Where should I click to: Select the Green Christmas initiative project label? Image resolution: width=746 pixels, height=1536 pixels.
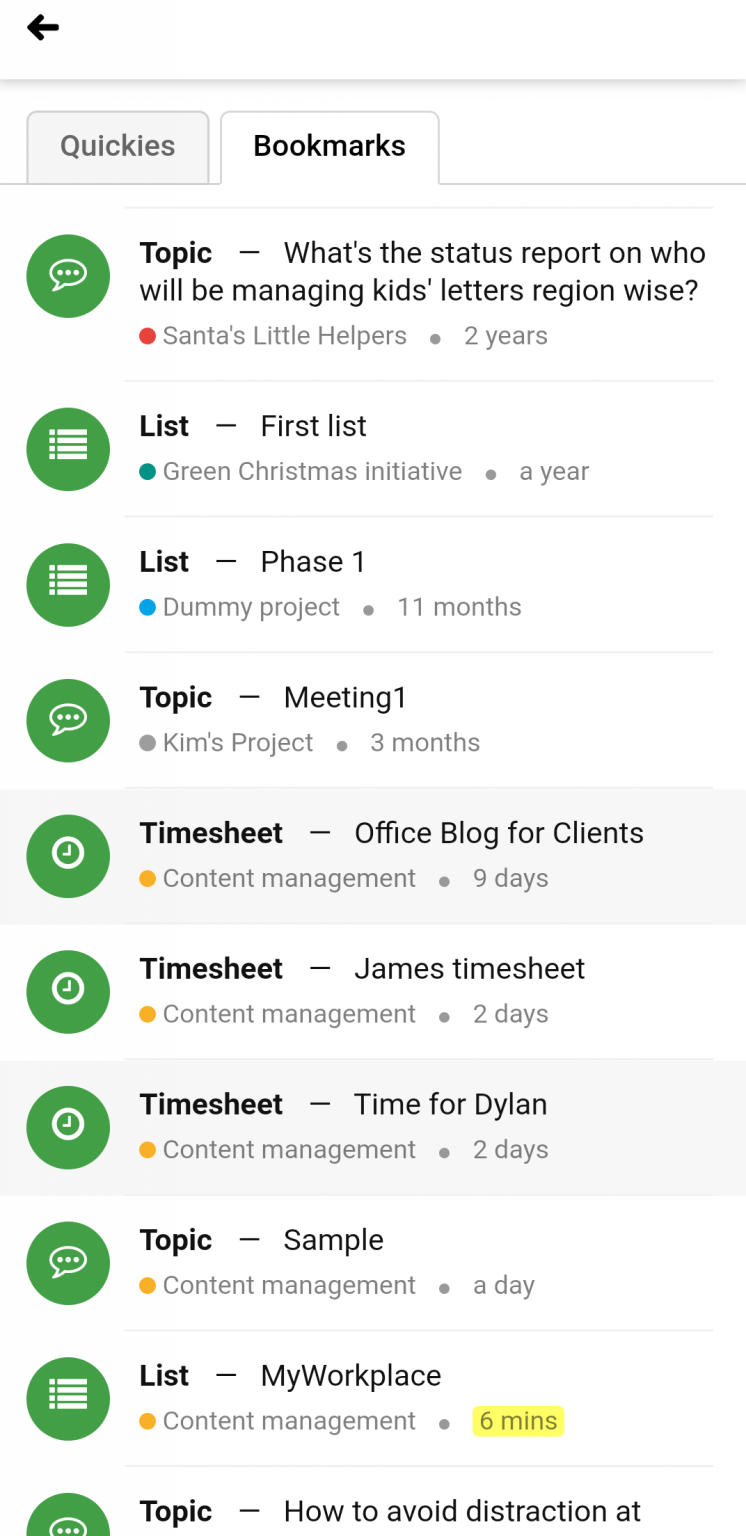pyautogui.click(x=311, y=471)
